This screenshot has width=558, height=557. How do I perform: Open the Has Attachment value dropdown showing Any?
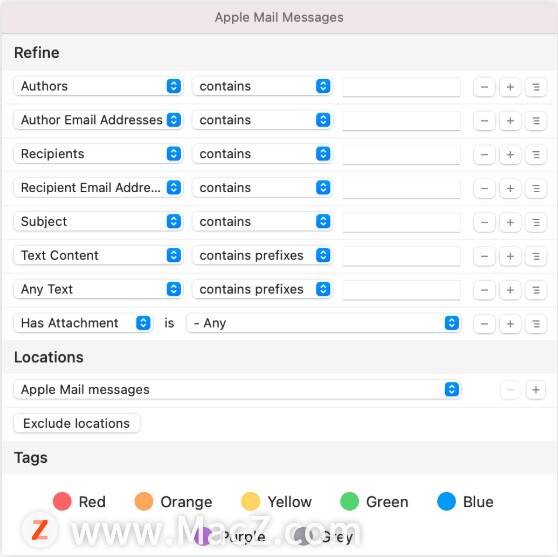point(323,323)
